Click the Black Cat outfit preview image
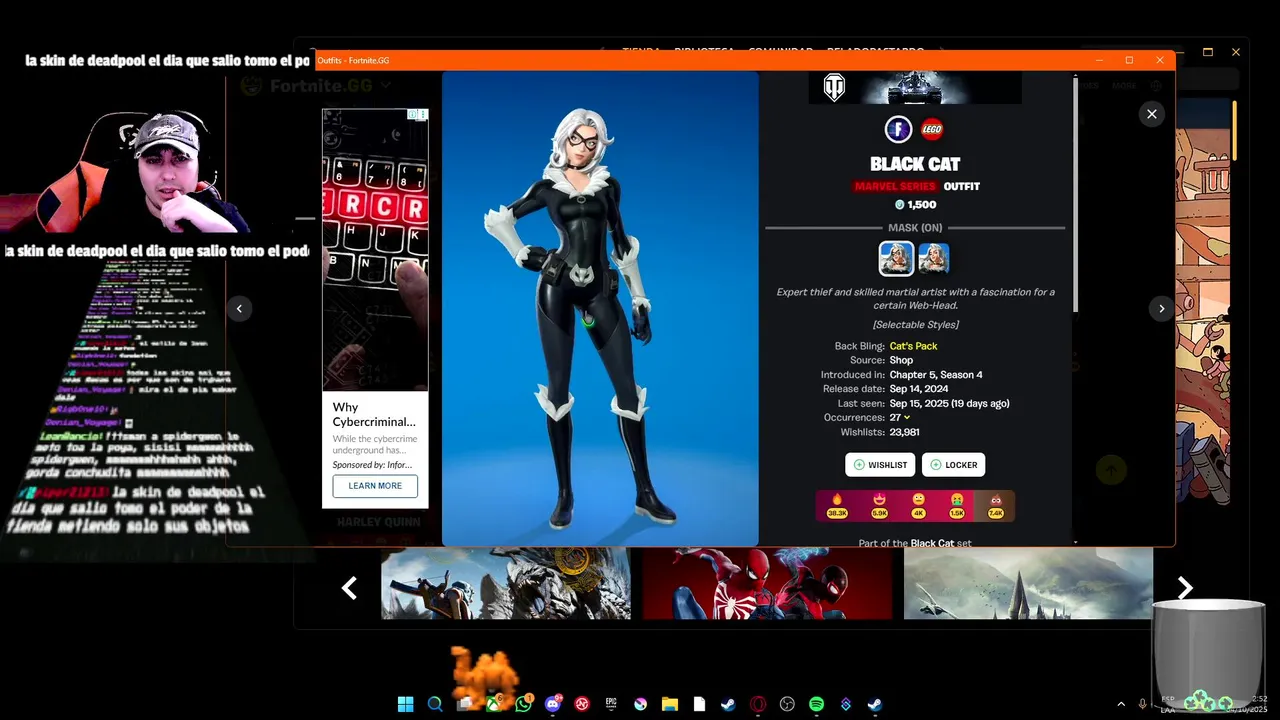 600,308
